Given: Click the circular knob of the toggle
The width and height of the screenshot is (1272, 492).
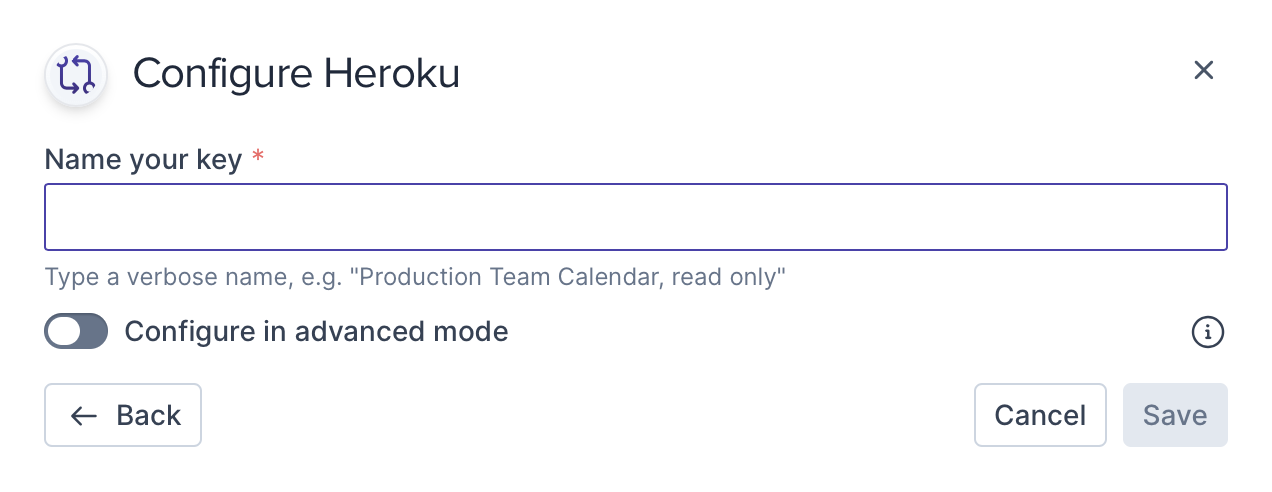Looking at the screenshot, I should 64,332.
